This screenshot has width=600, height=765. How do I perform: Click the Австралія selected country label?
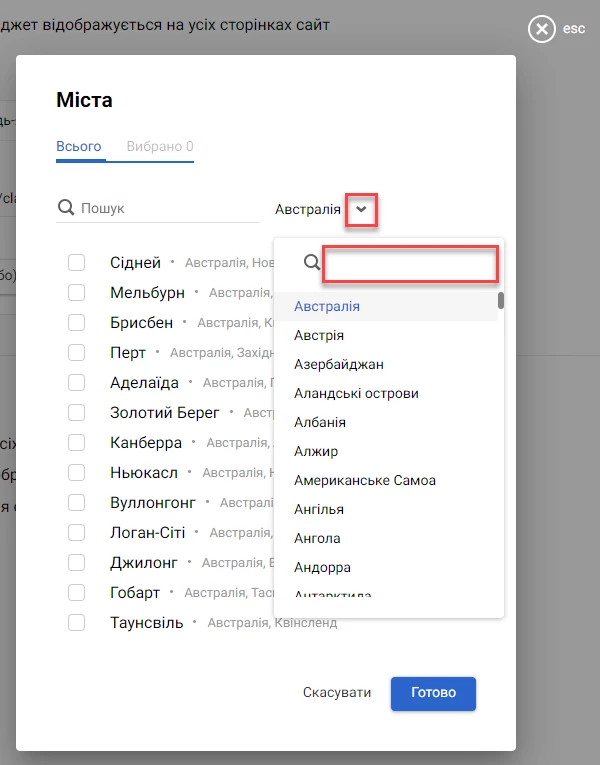coord(308,209)
